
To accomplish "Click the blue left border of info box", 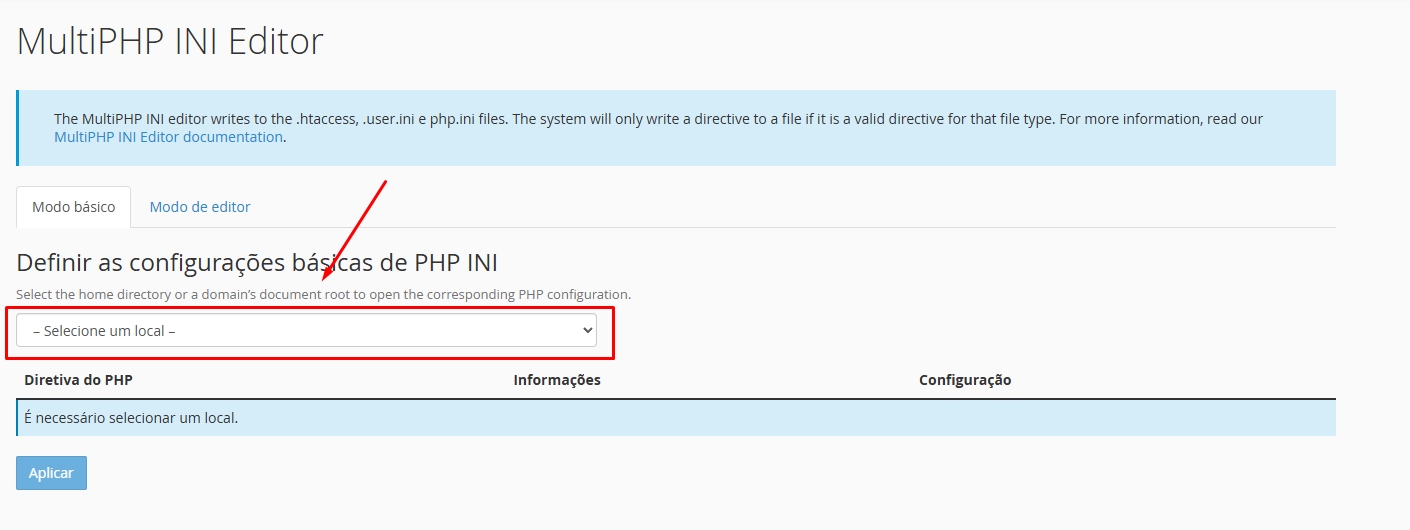I will click(17, 128).
